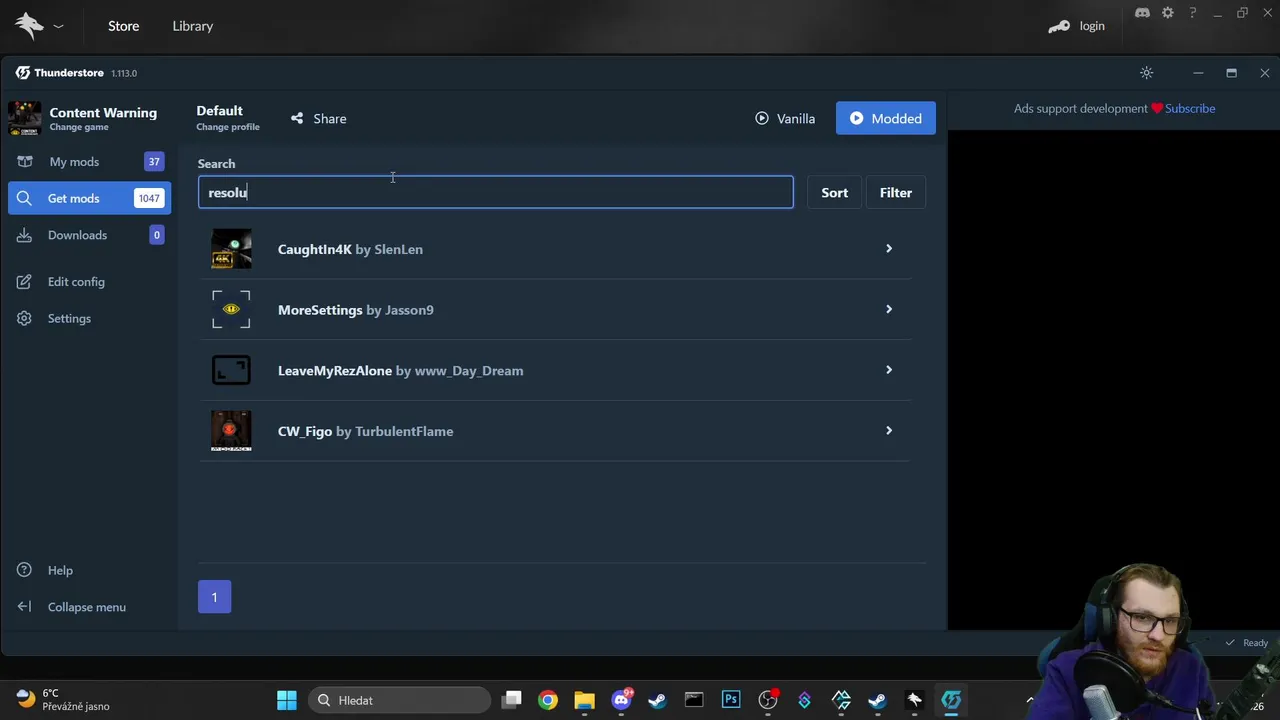Open Overwolf settings gear icon
This screenshot has width=1280, height=720.
pyautogui.click(x=1168, y=13)
